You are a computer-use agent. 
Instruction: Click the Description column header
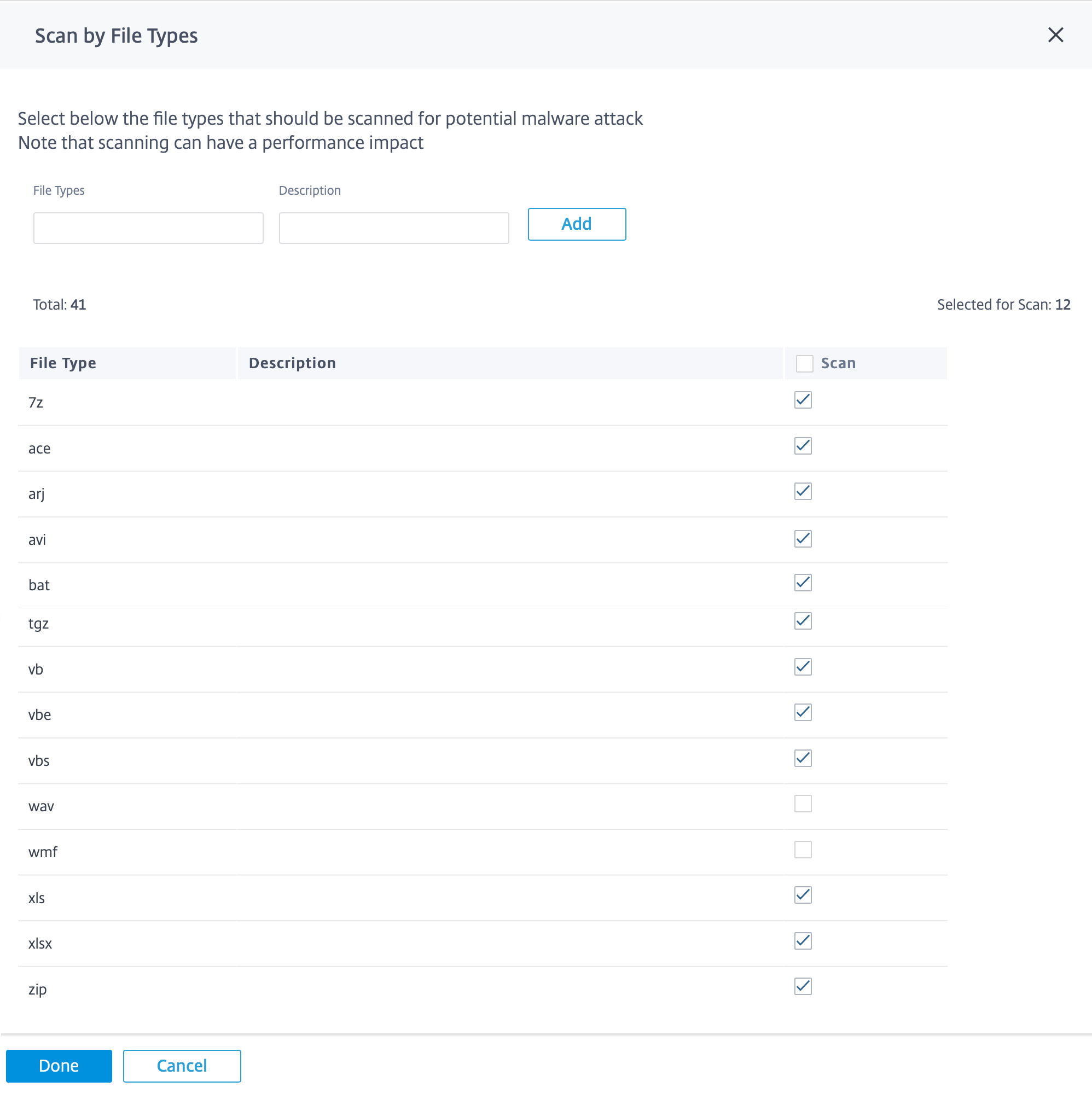point(292,362)
